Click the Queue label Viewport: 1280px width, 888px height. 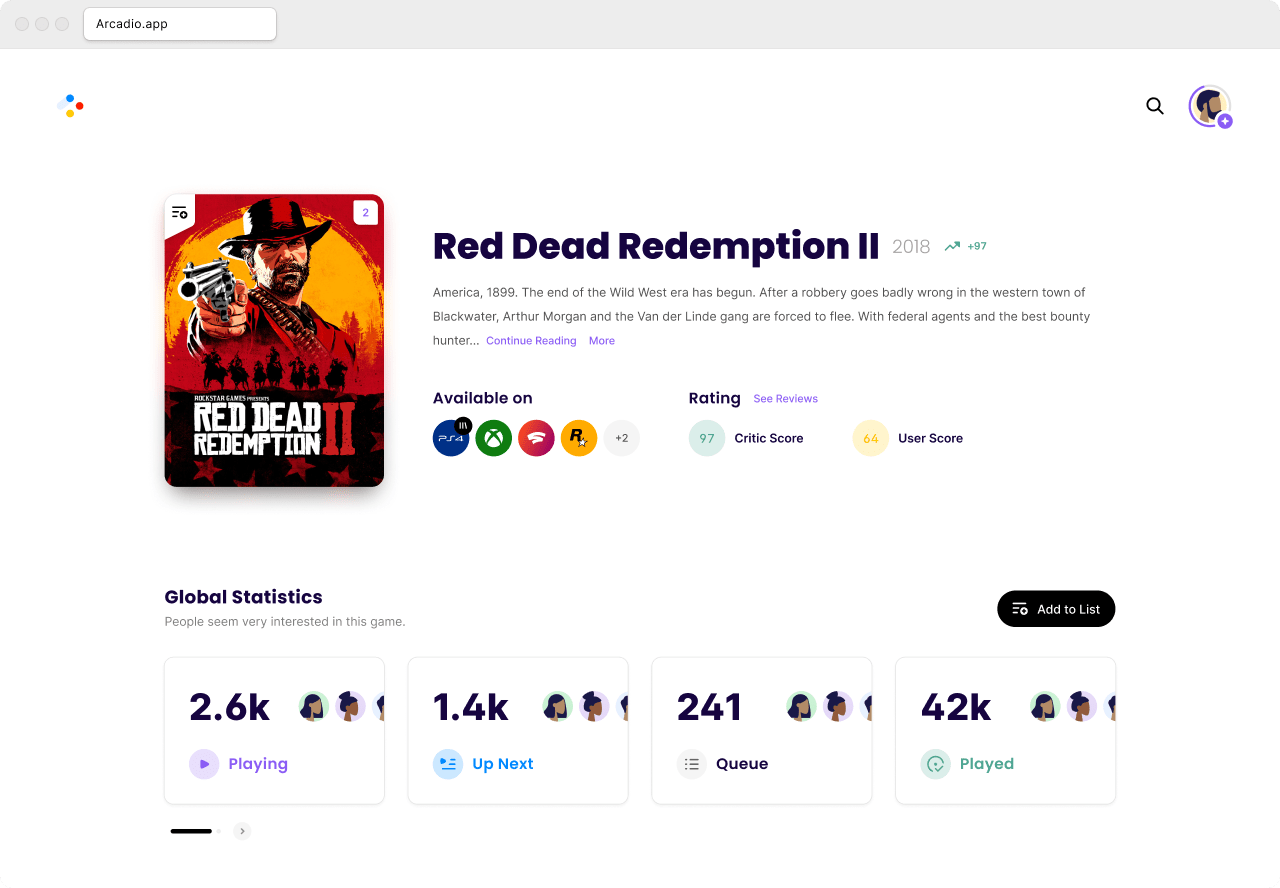pos(742,764)
